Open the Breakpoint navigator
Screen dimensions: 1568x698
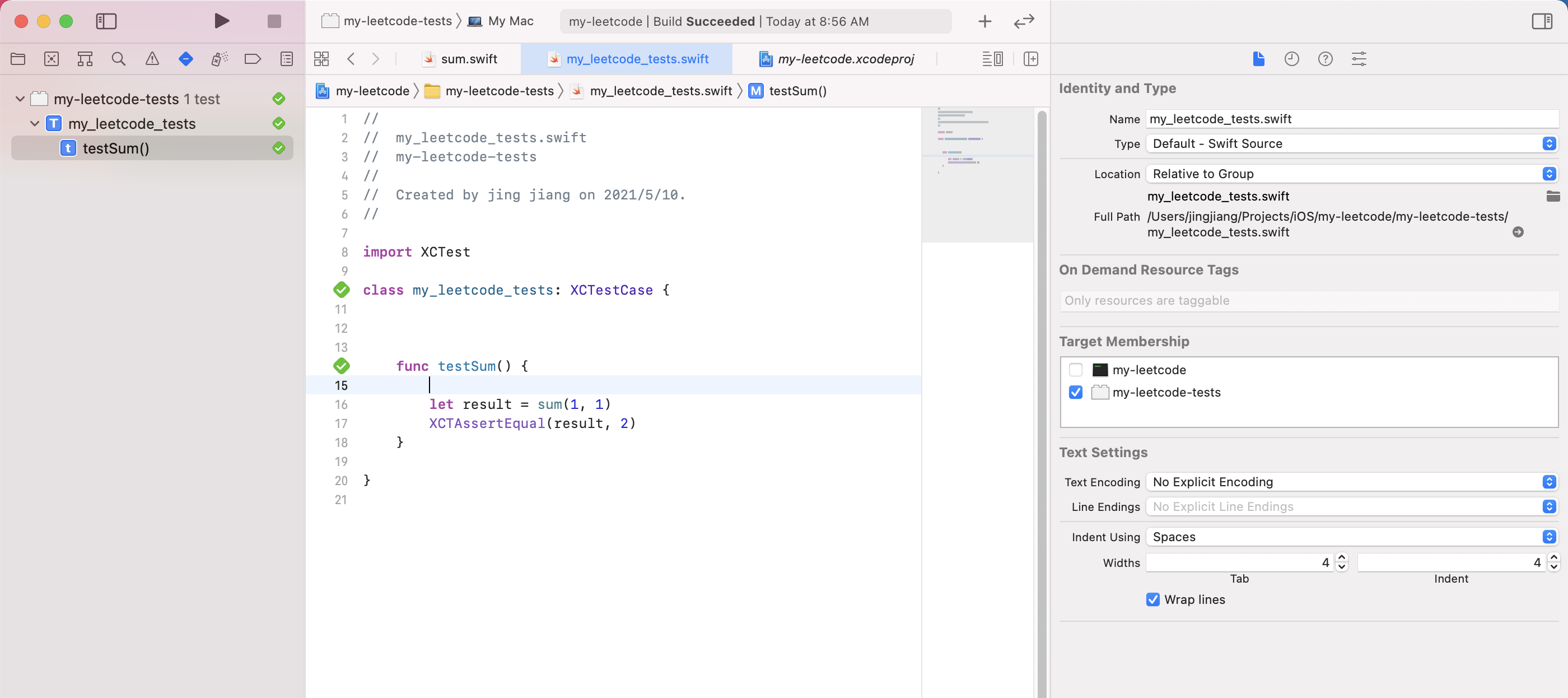tap(253, 59)
